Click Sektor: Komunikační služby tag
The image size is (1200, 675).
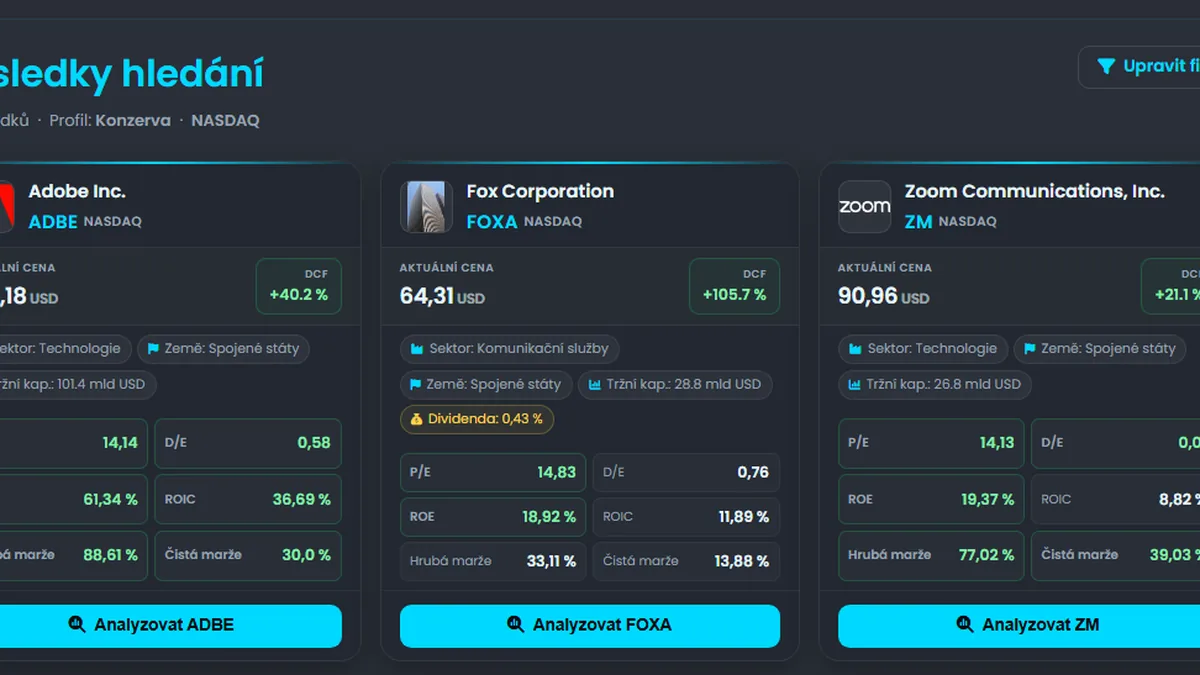point(510,349)
